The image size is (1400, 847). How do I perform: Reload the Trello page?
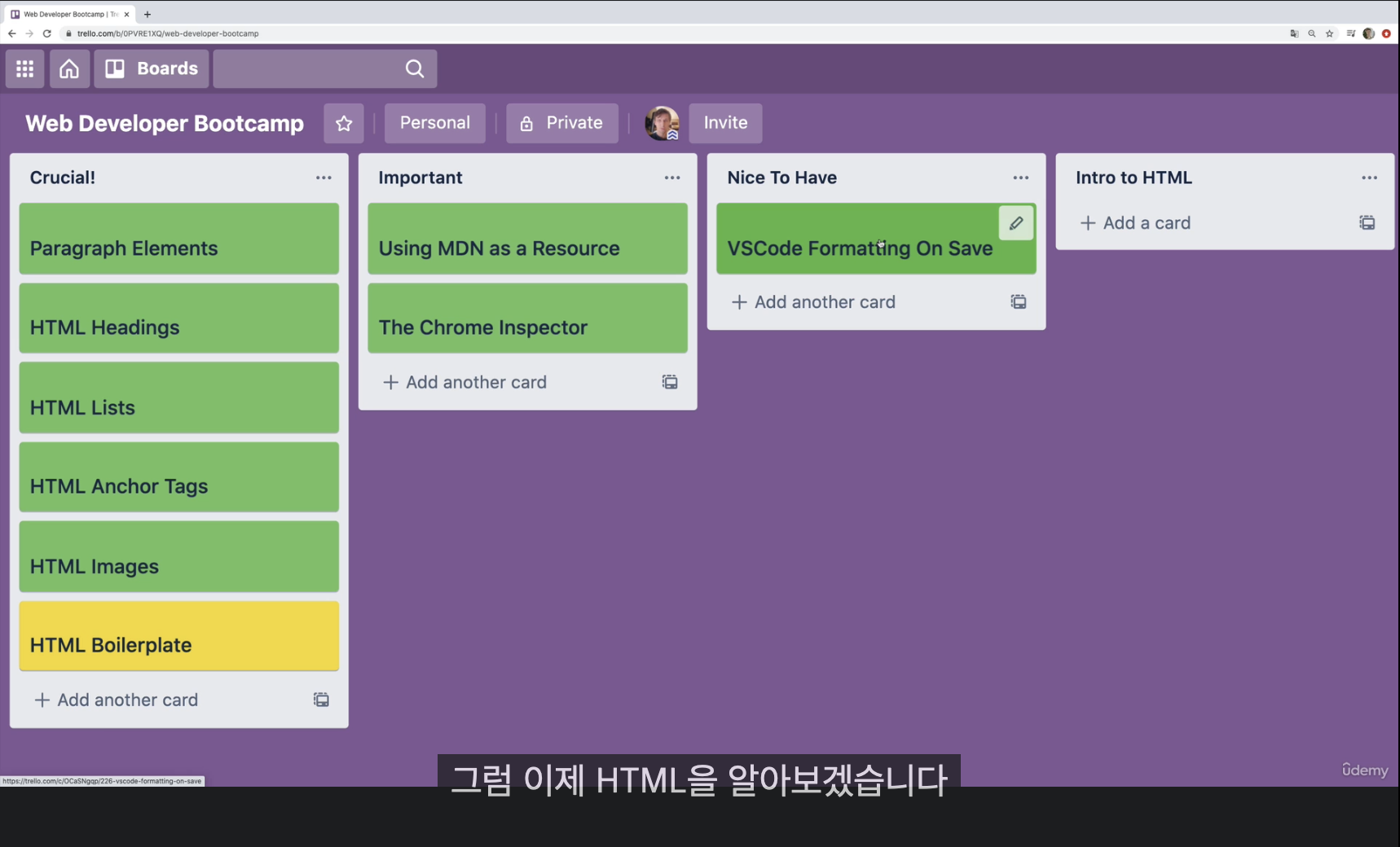pos(47,33)
